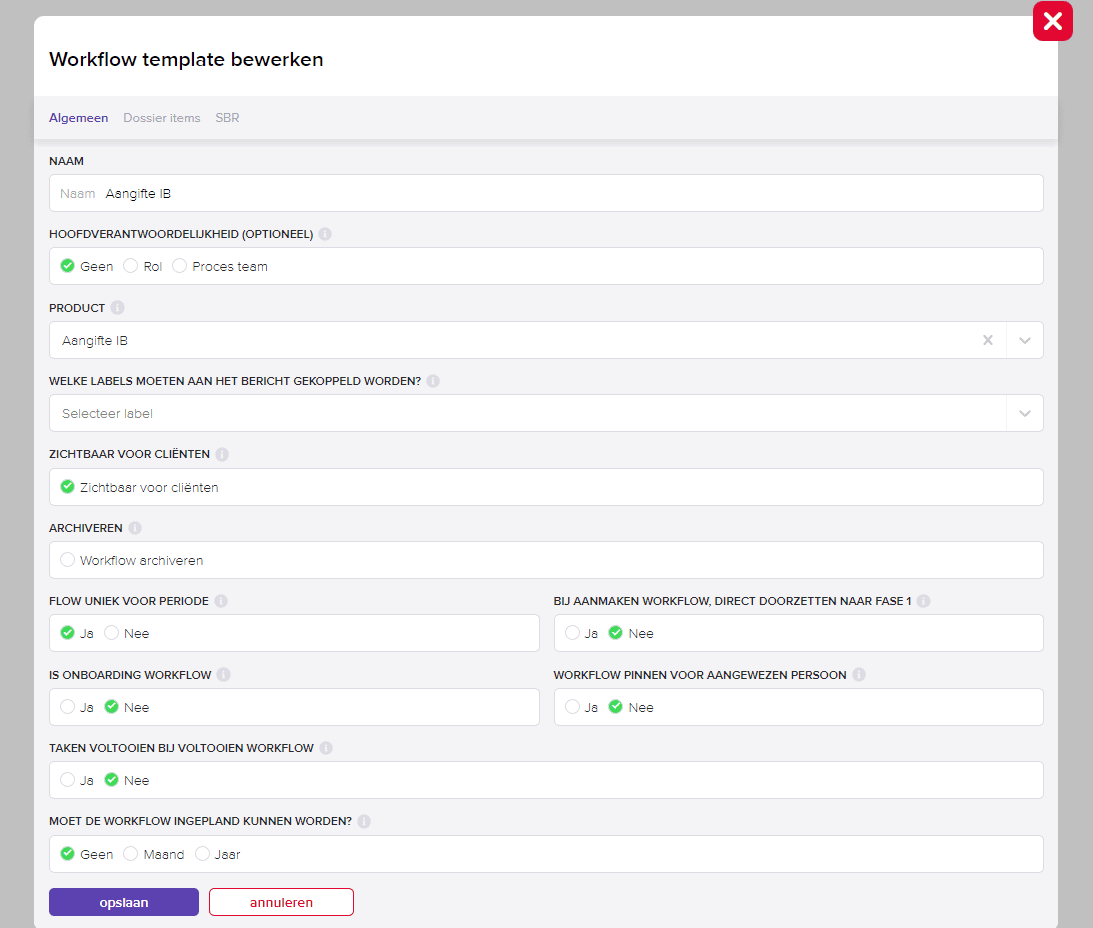The width and height of the screenshot is (1093, 928).
Task: Click info icon next to Archiveren
Action: [x=135, y=528]
